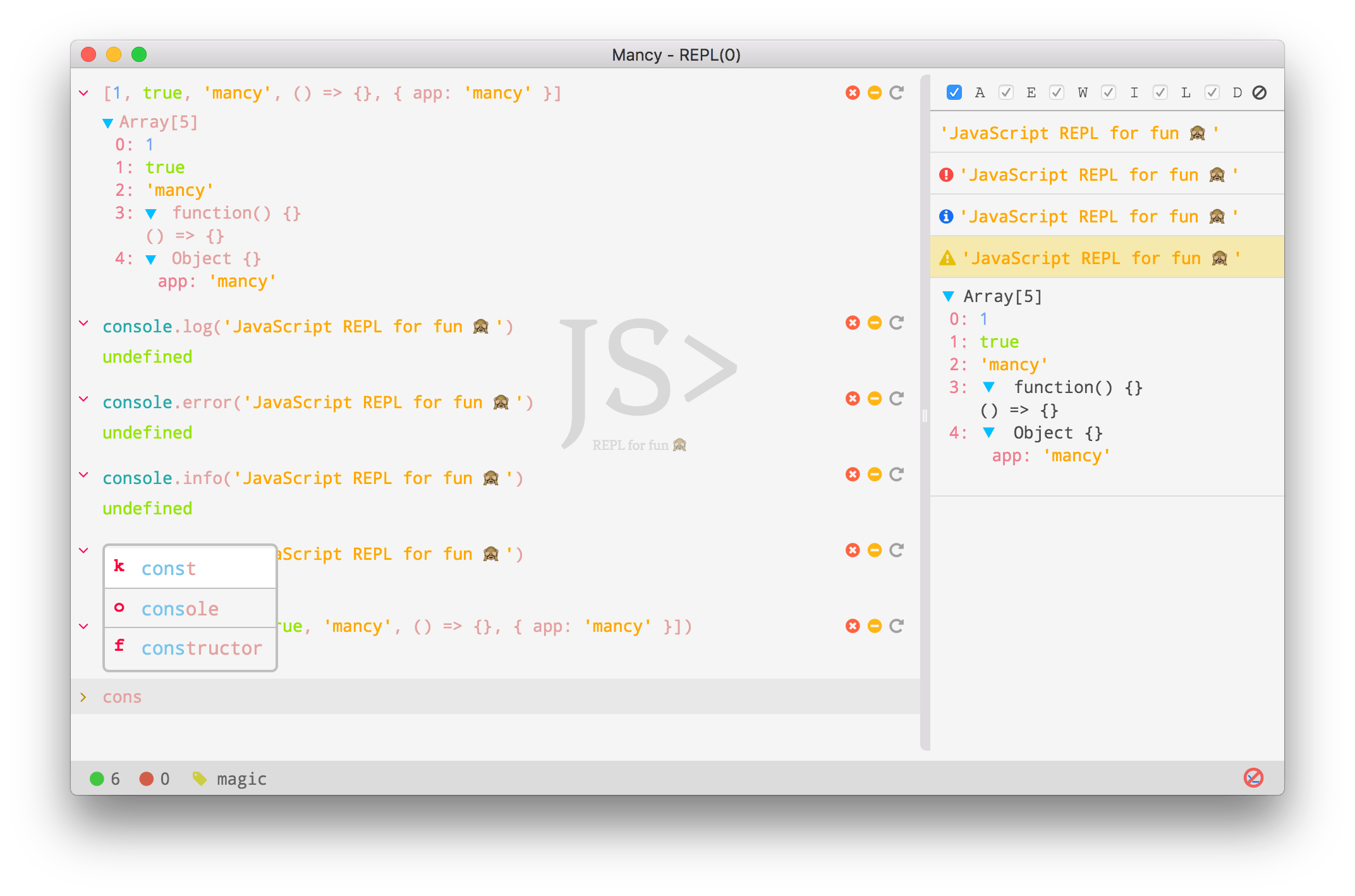Delete the console.info entry with the red X
The image size is (1355, 896).
(853, 475)
